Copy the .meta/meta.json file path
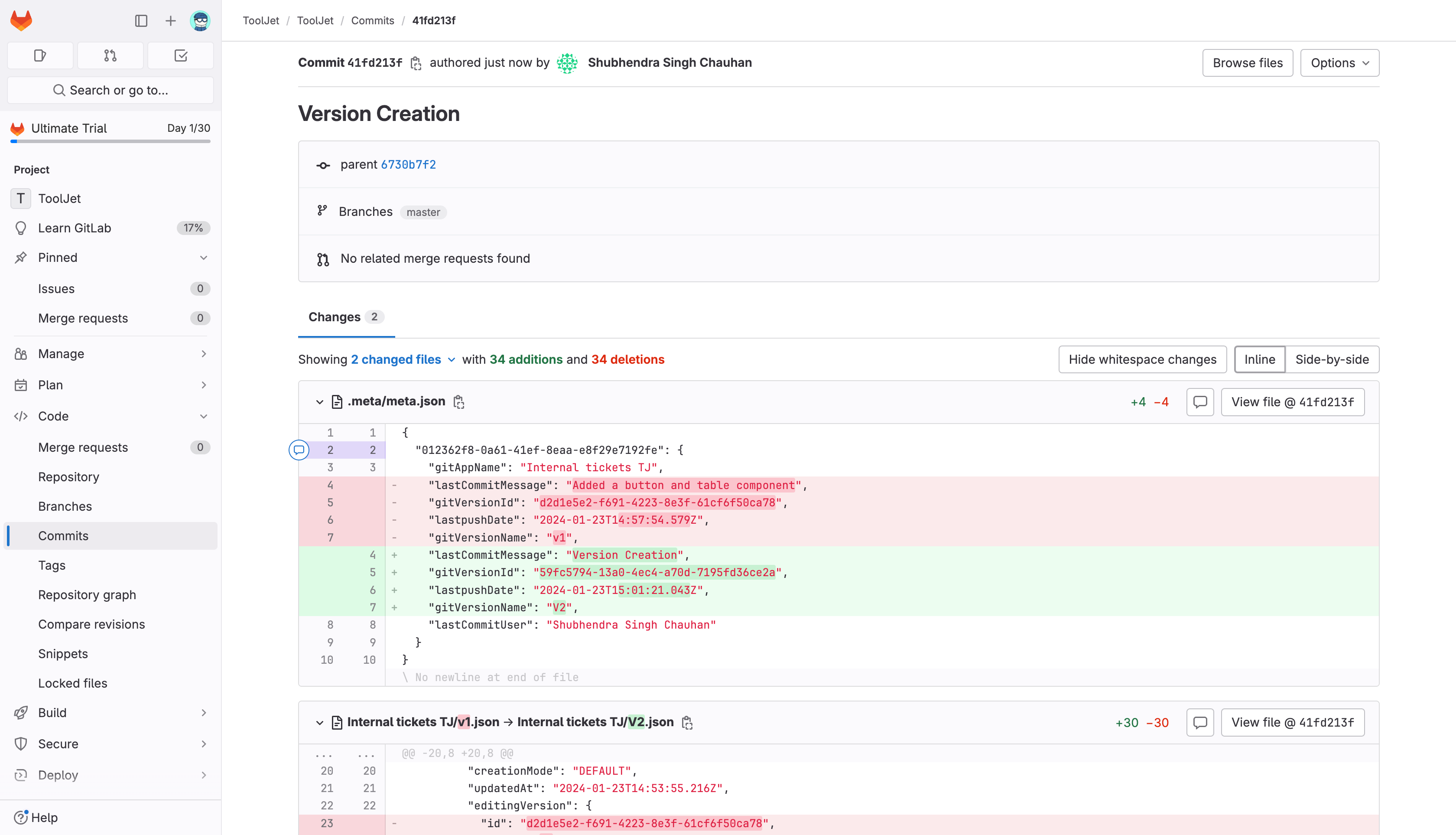The image size is (1456, 835). click(x=458, y=402)
